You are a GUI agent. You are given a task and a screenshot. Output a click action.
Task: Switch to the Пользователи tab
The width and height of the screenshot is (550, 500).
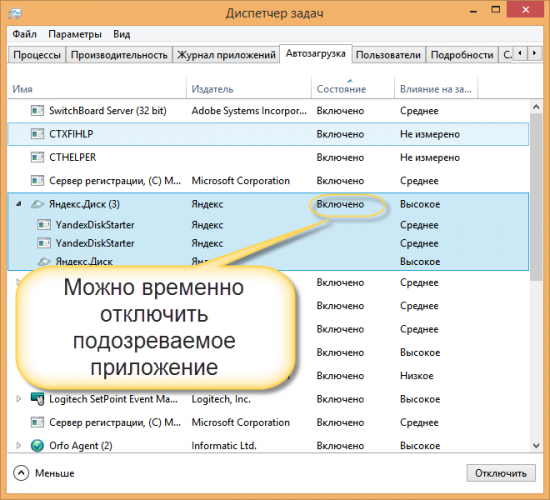point(388,55)
